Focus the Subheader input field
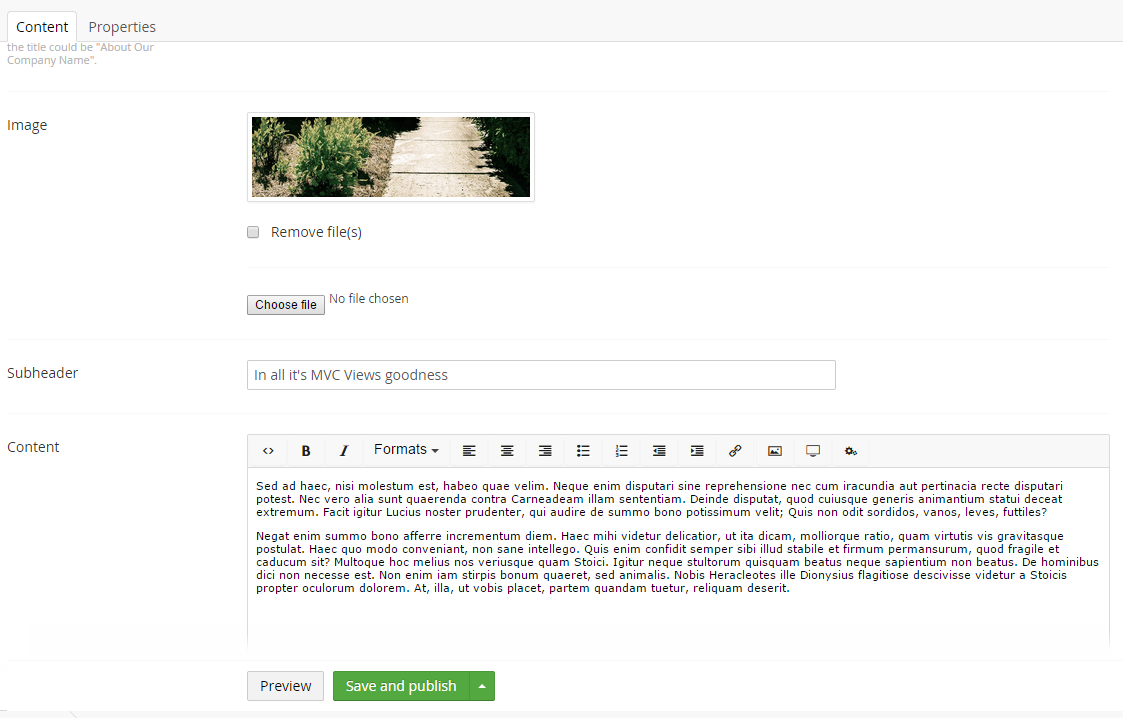Image resolution: width=1123 pixels, height=718 pixels. [x=541, y=375]
